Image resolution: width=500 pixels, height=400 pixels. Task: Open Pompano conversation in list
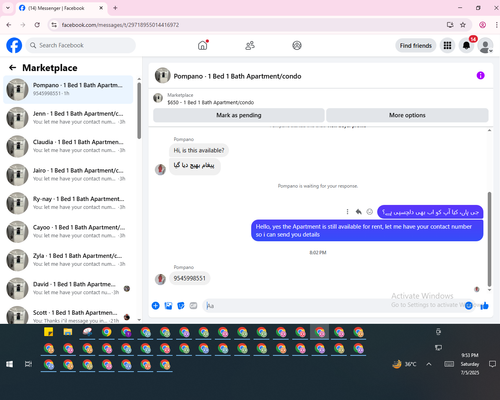pos(68,89)
